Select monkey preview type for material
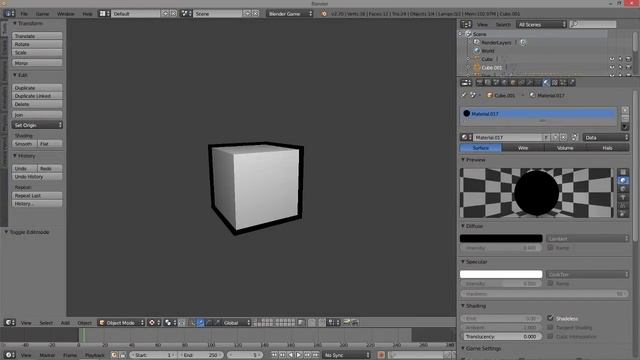 [623, 197]
